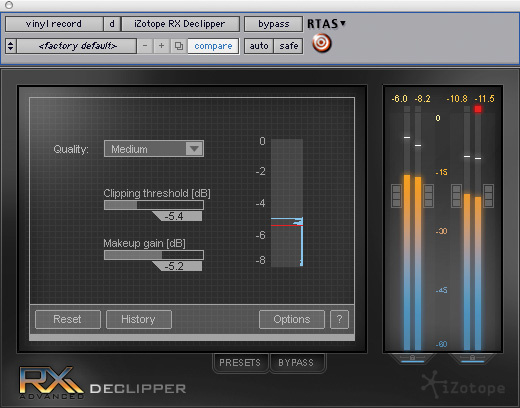This screenshot has height=408, width=520.
Task: Open the PRESETS tab
Action: pyautogui.click(x=240, y=363)
